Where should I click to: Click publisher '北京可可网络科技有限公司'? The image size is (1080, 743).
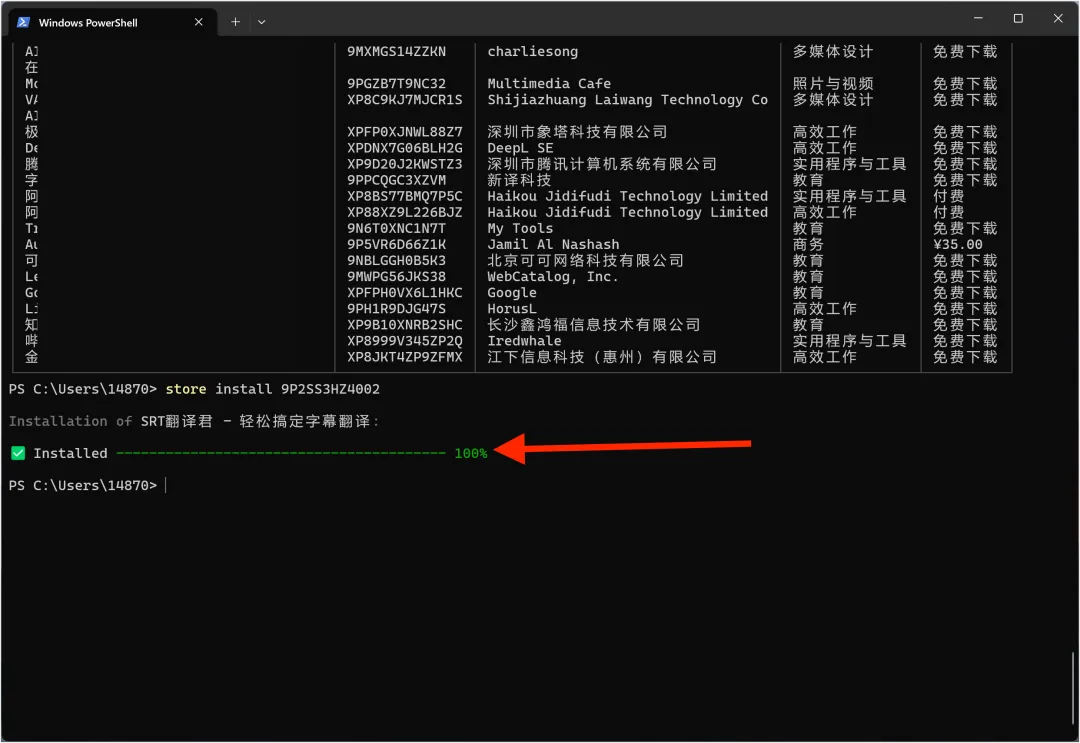(585, 260)
